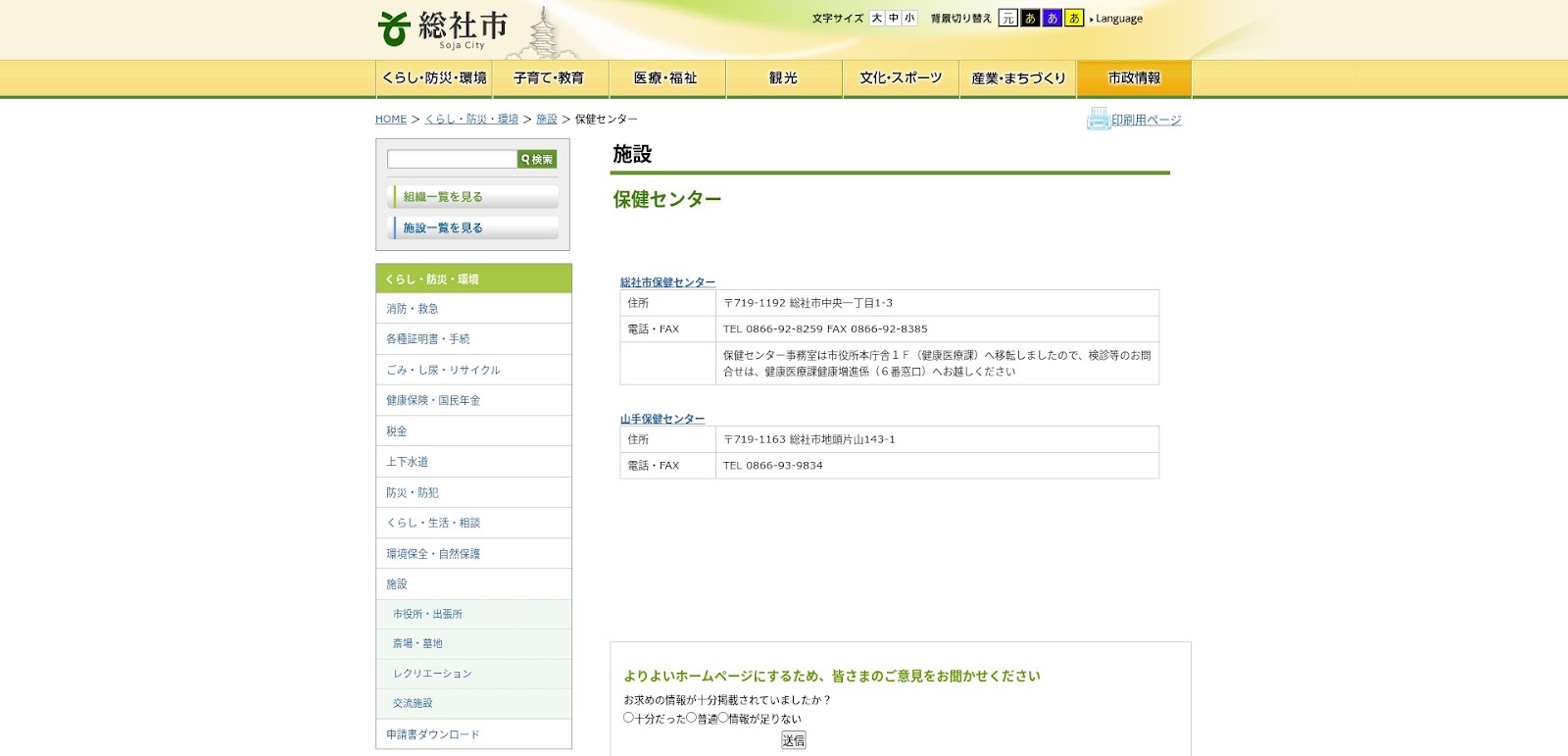Go to HOME breadcrumb link
This screenshot has height=756, width=1568.
pyautogui.click(x=391, y=119)
